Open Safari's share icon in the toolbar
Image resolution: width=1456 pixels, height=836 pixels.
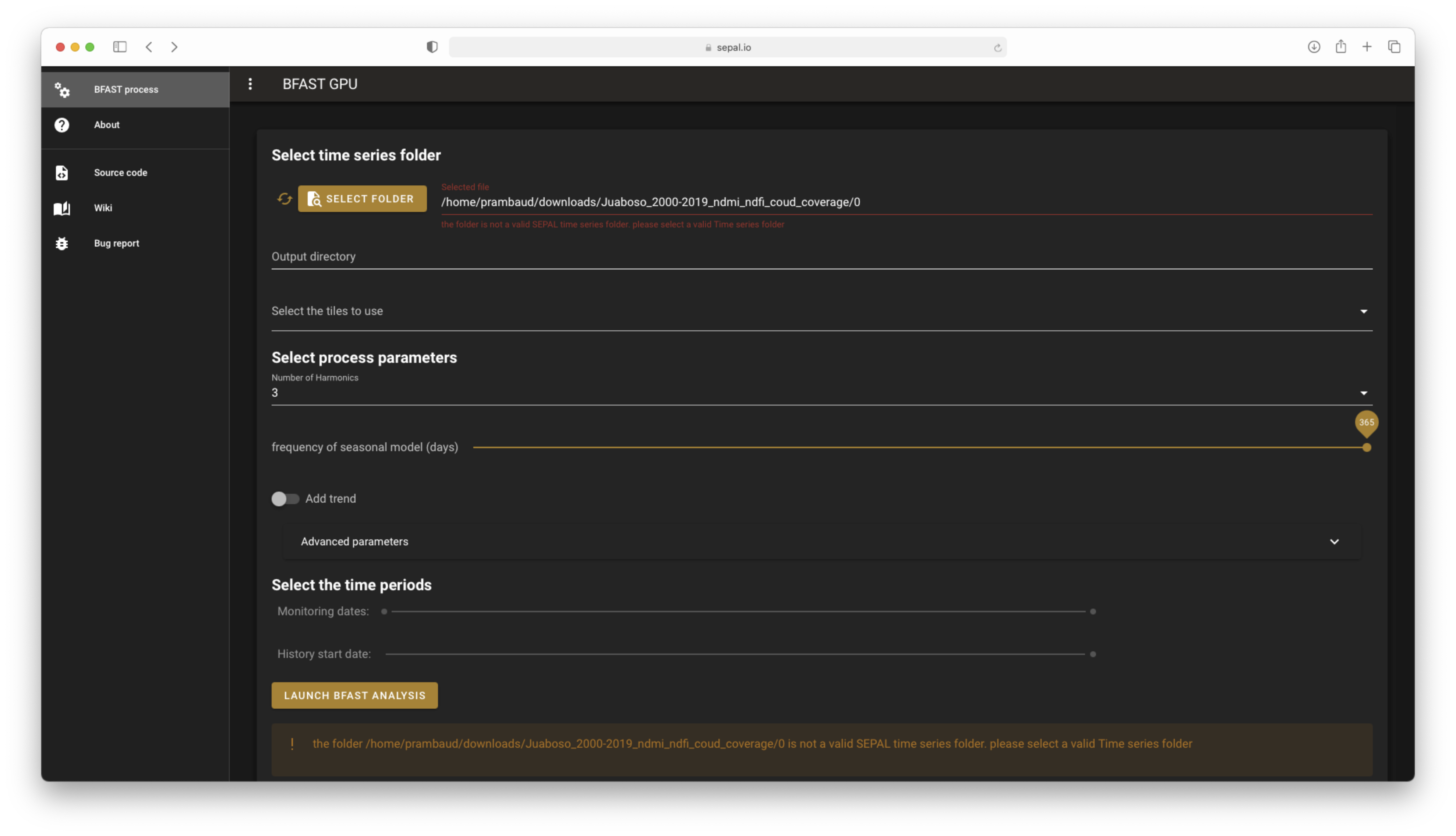[1340, 47]
